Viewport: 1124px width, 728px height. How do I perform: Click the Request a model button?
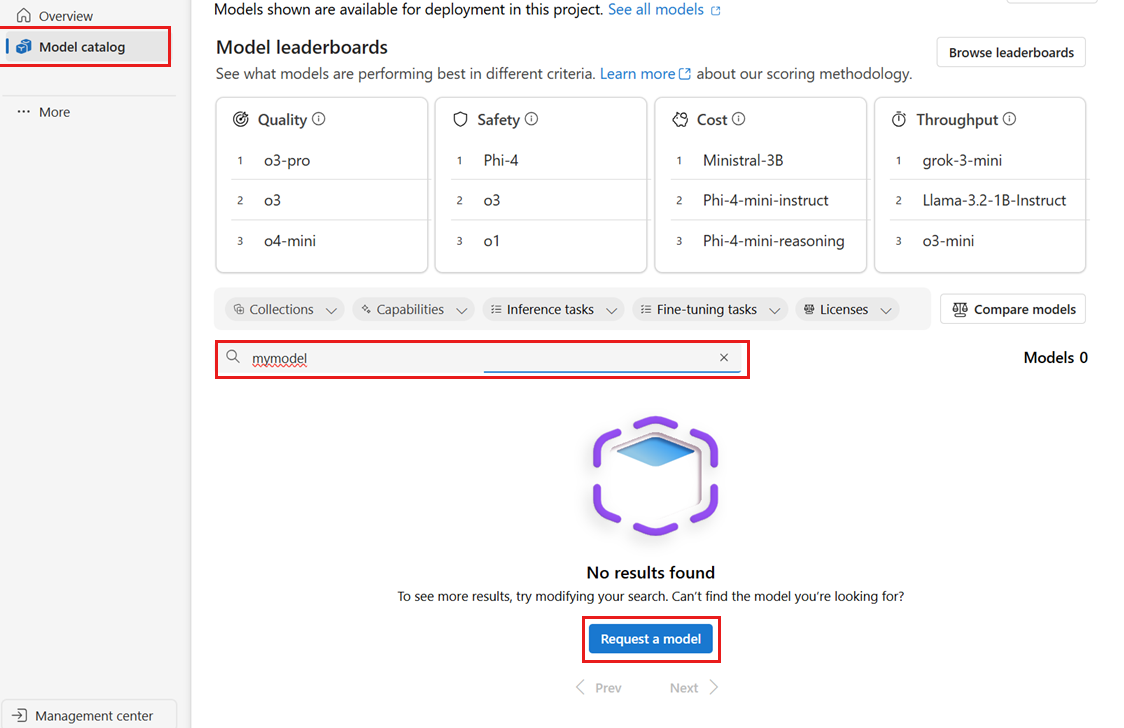(651, 639)
